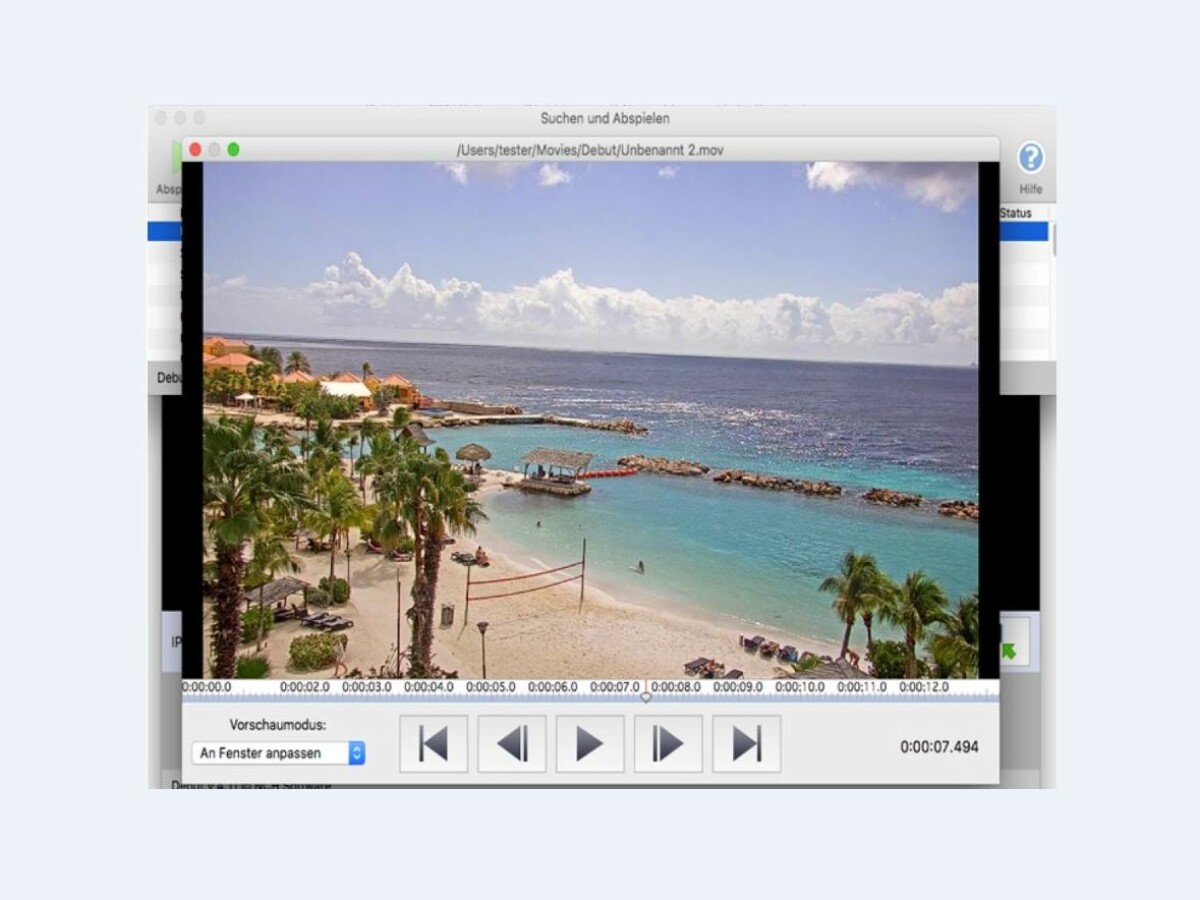The image size is (1200, 900).
Task: Seek to 0:00:05.0 on the timeline
Action: [491, 688]
